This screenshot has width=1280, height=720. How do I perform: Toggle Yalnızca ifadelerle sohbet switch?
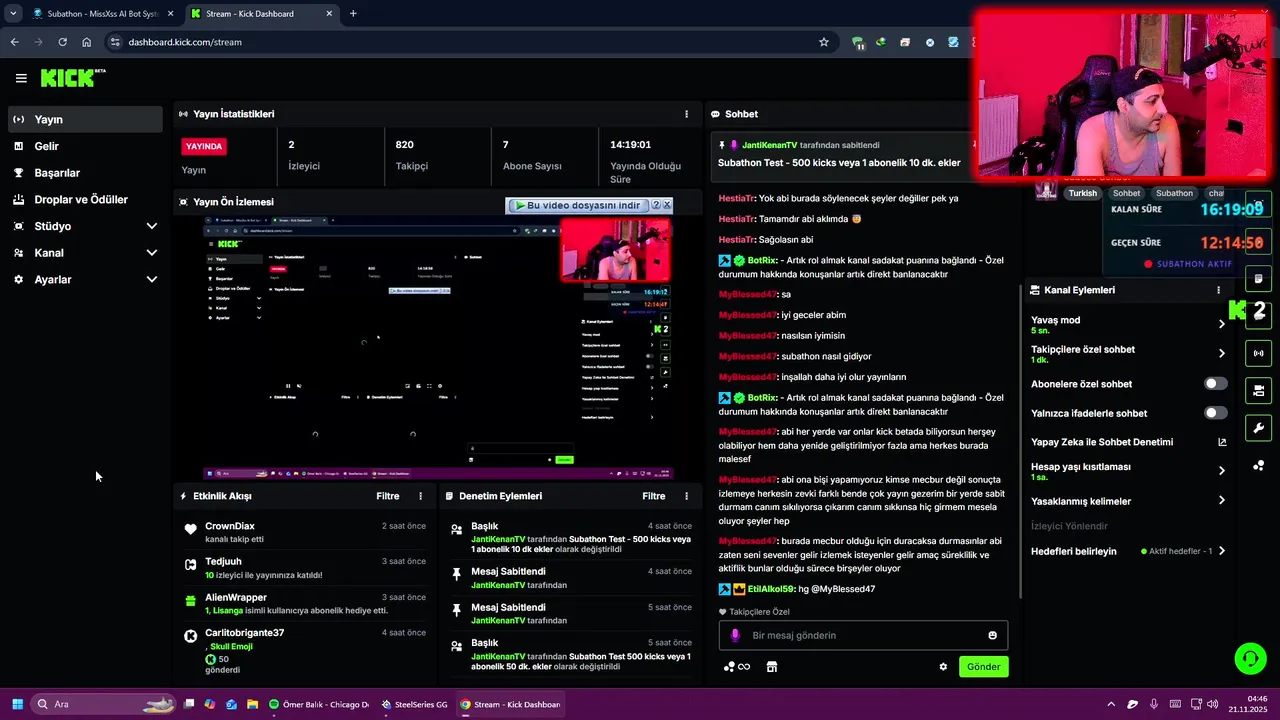pos(1215,413)
